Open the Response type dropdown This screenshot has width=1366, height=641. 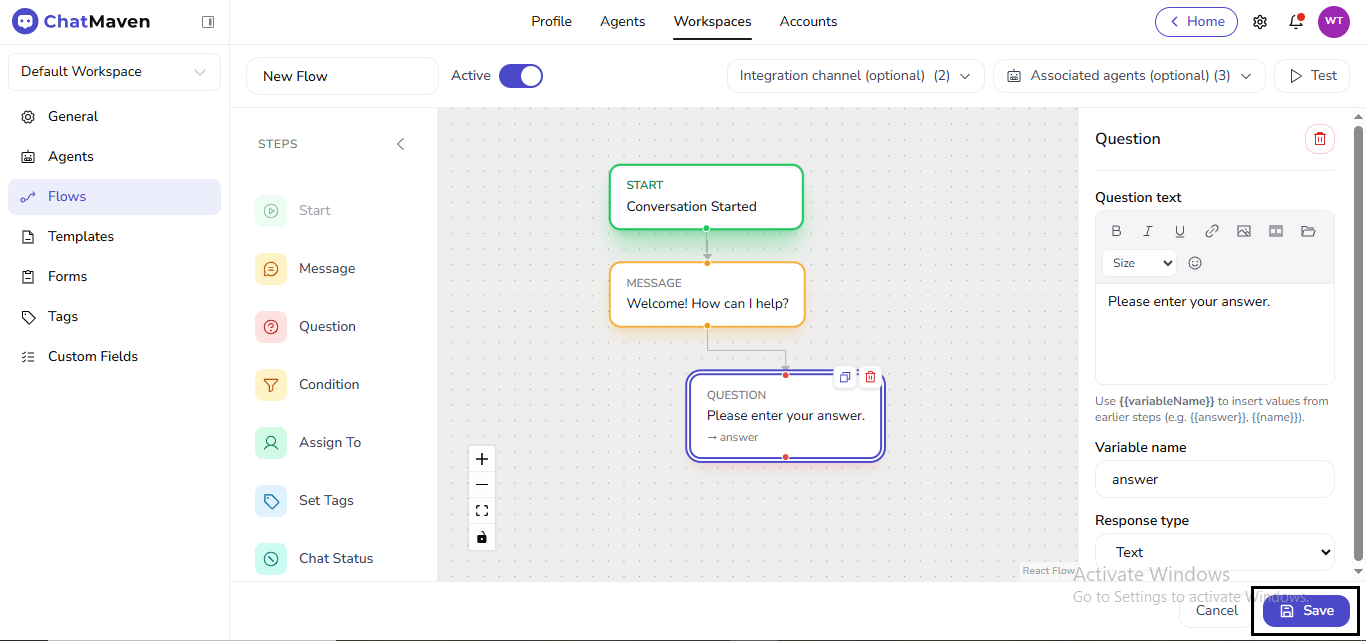pyautogui.click(x=1214, y=552)
